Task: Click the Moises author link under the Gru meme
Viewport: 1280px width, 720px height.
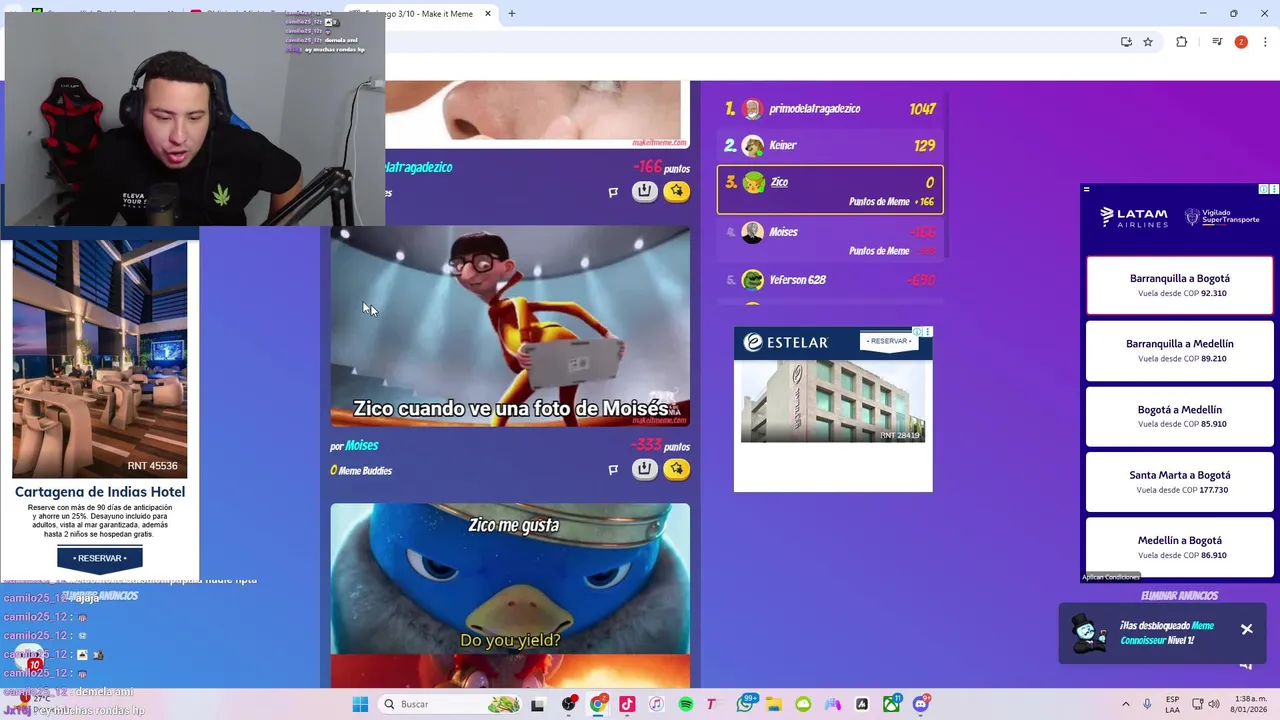Action: point(362,446)
